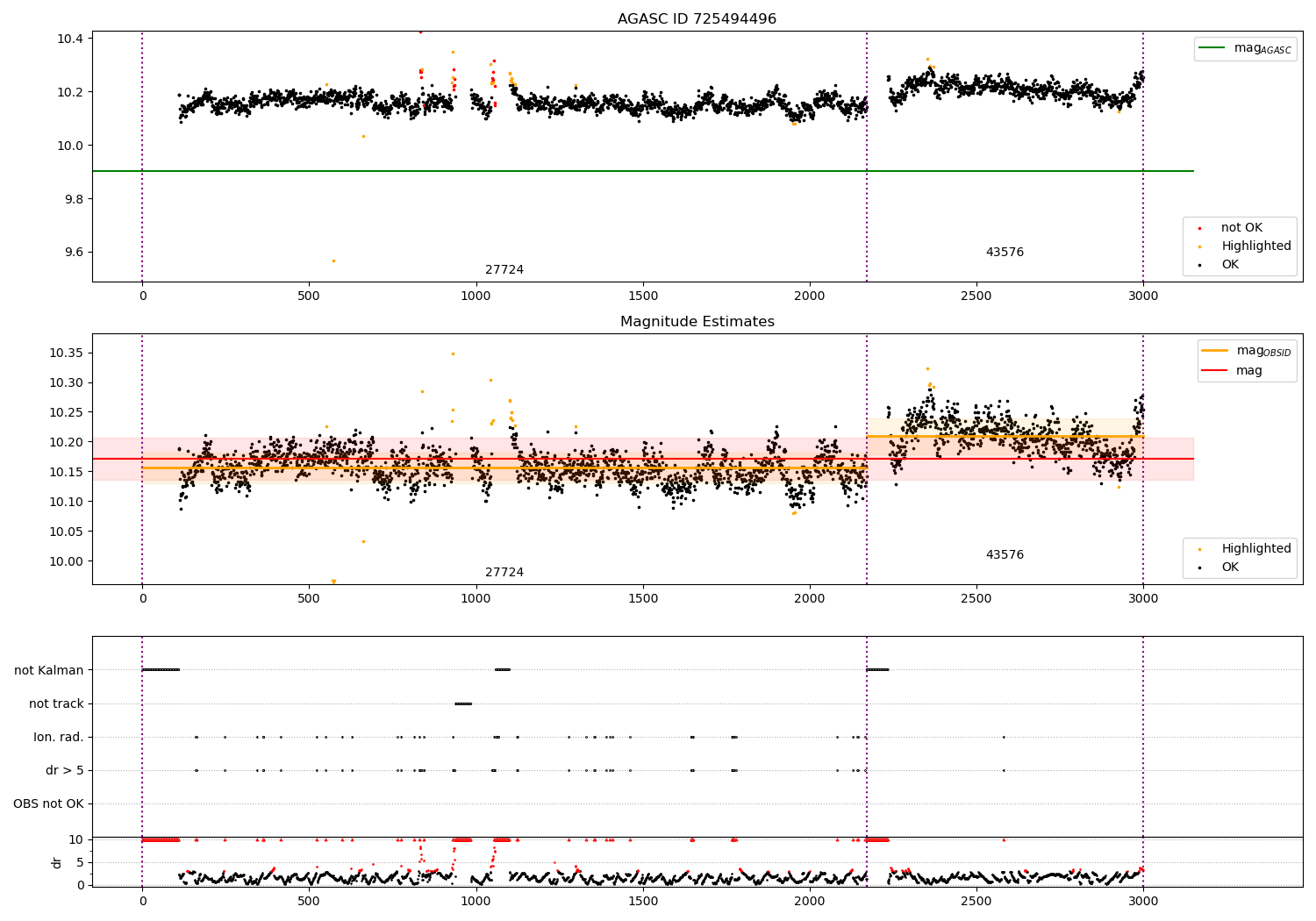Screen dimensions: 1316x921
Task: Click the 'dr > 5' row label
Action: click(x=65, y=770)
